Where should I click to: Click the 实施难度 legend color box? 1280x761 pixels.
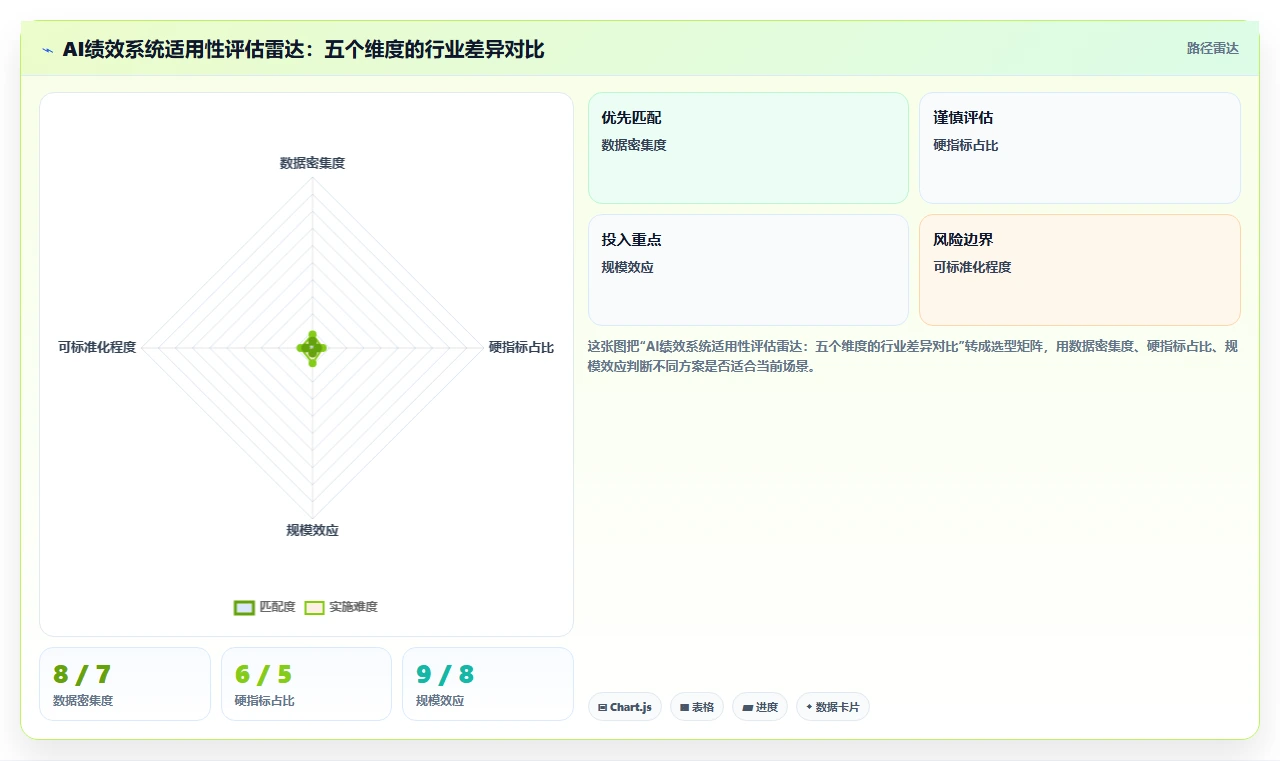[x=315, y=607]
